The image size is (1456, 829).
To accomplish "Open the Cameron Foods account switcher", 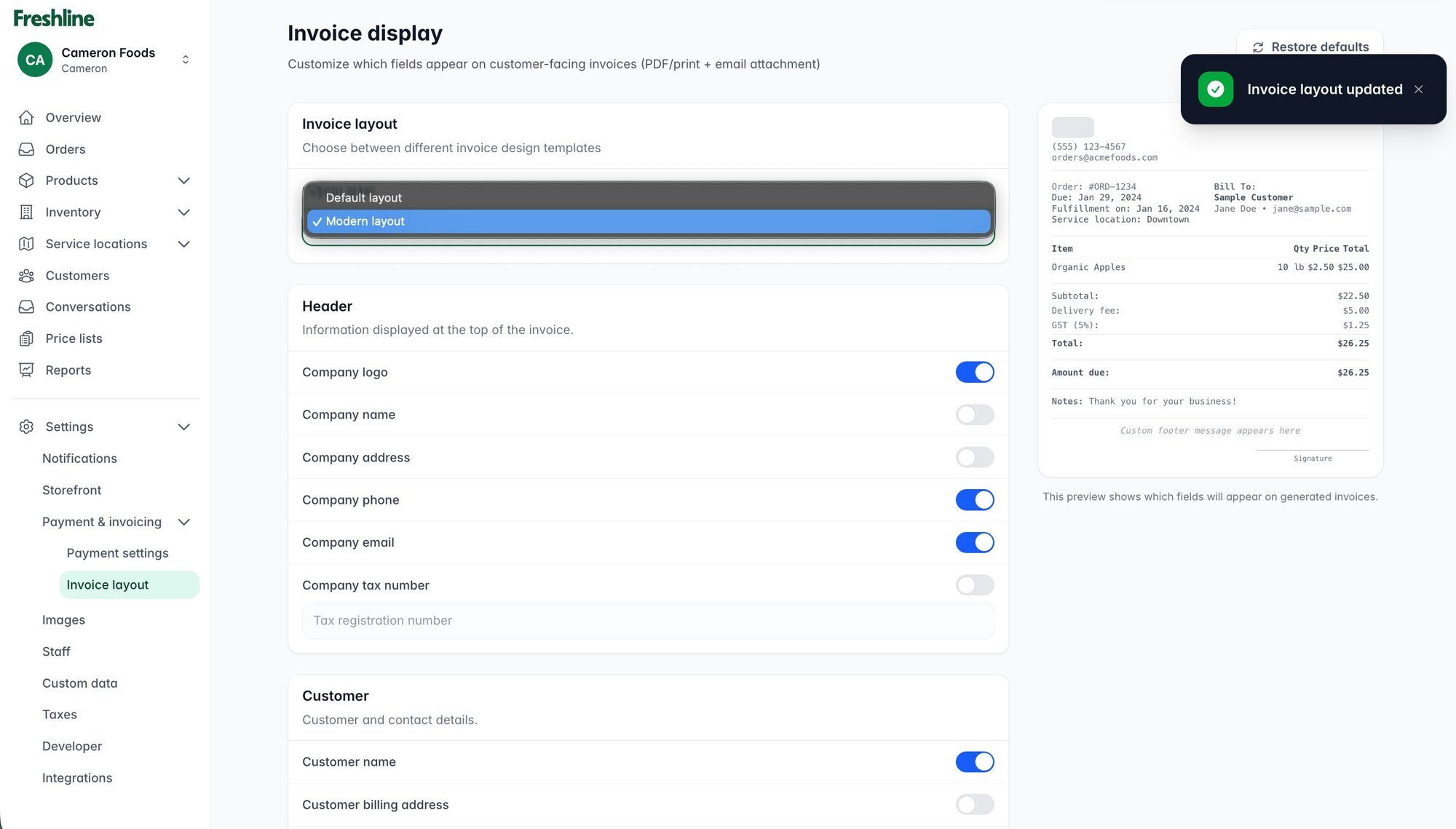I will point(186,60).
